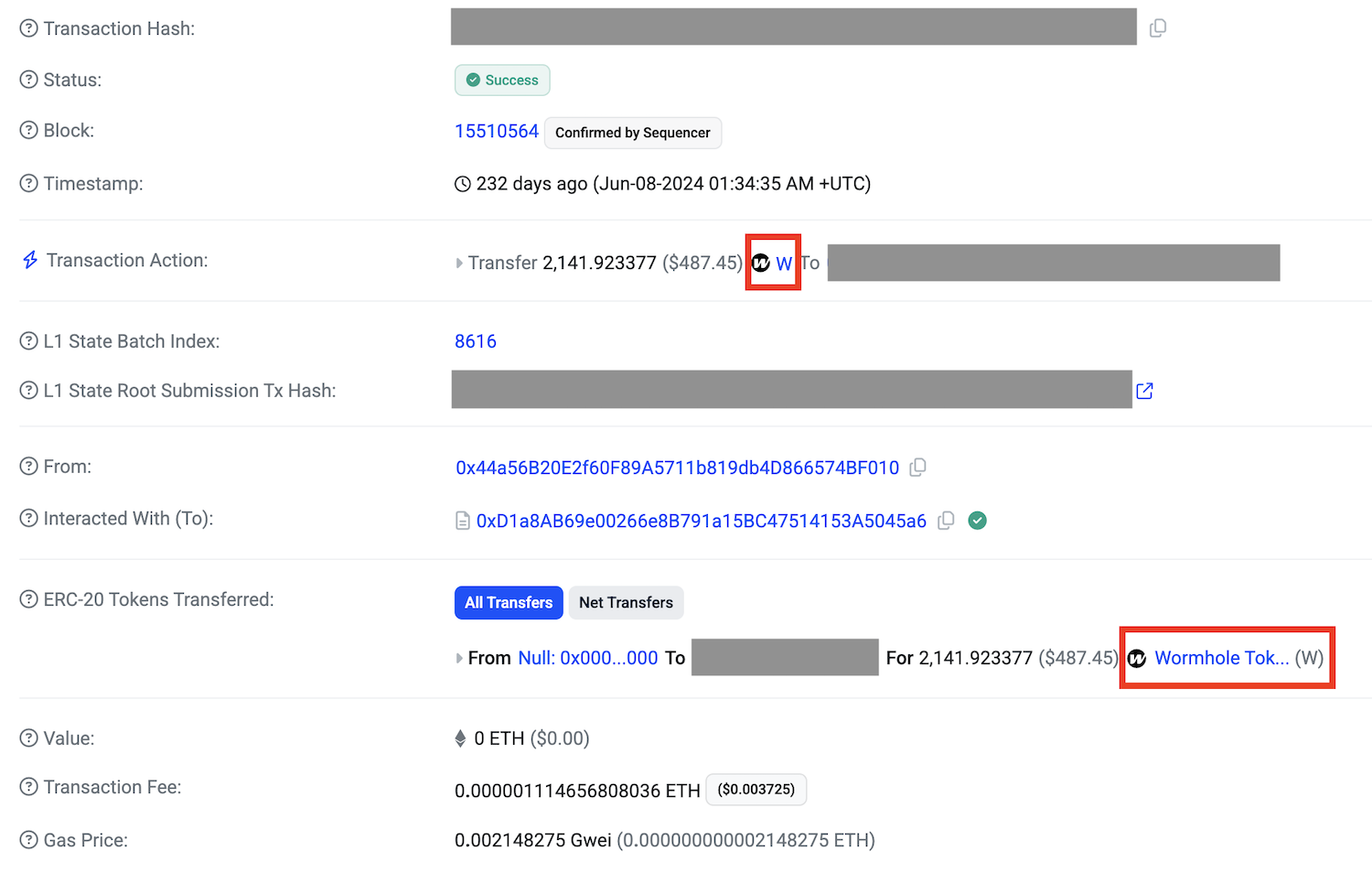1372x872 pixels.
Task: Open the contract address 0xD1a8AB69...
Action: tap(701, 521)
